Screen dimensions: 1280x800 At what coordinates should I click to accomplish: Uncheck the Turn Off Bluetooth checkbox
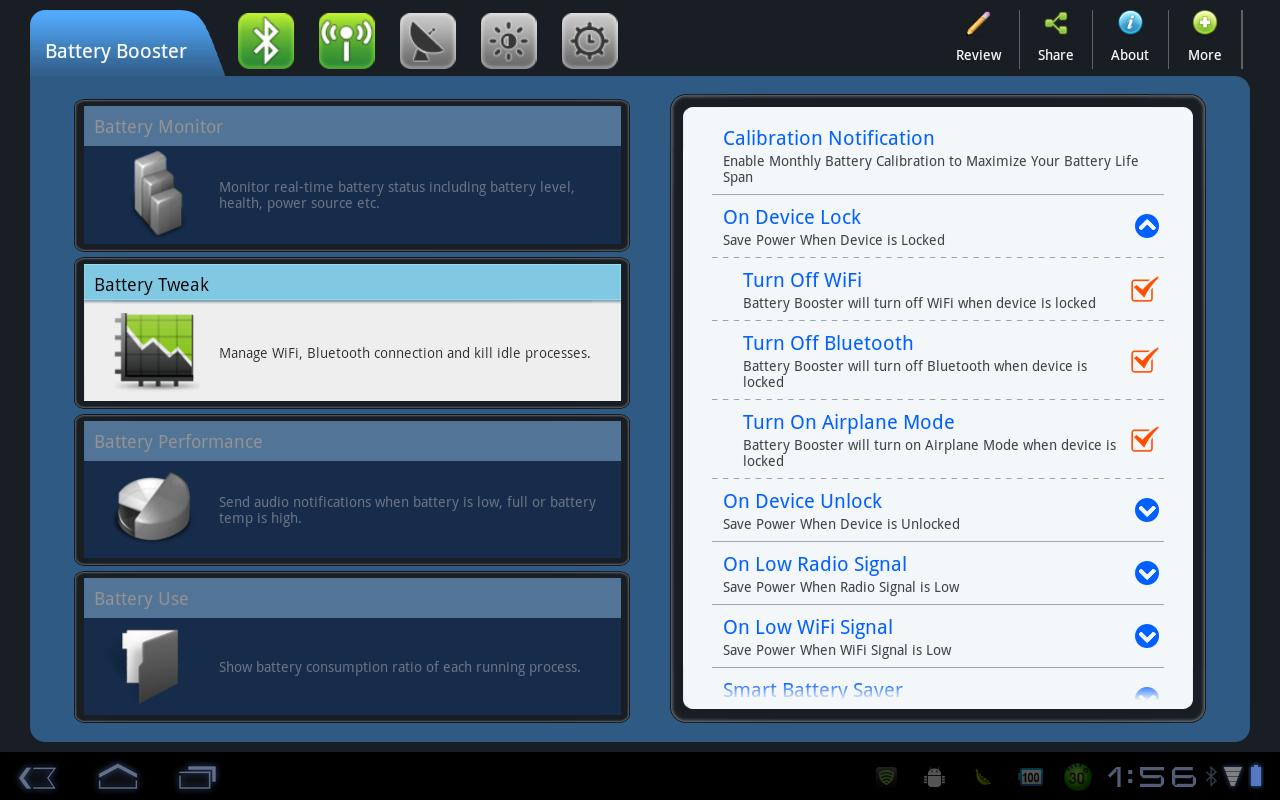(x=1144, y=360)
